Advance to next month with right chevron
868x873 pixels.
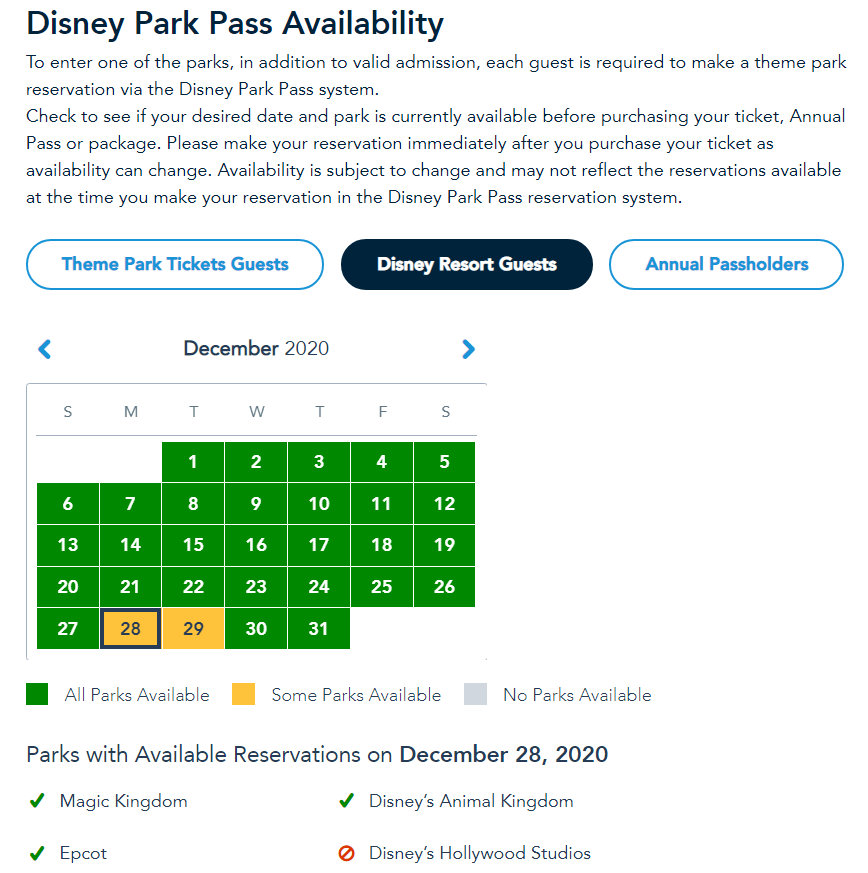[468, 349]
